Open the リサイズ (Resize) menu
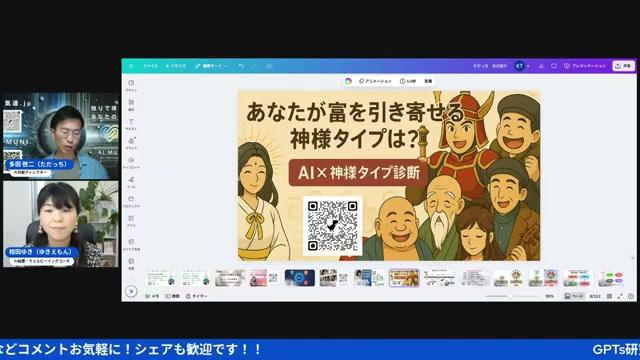Viewport: 640px width, 360px height. [x=176, y=66]
